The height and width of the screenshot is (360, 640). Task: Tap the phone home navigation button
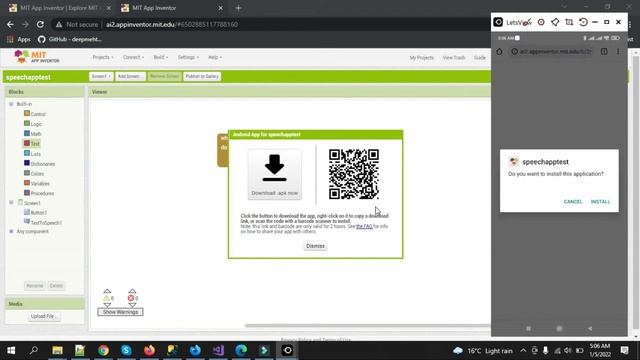[x=559, y=328]
